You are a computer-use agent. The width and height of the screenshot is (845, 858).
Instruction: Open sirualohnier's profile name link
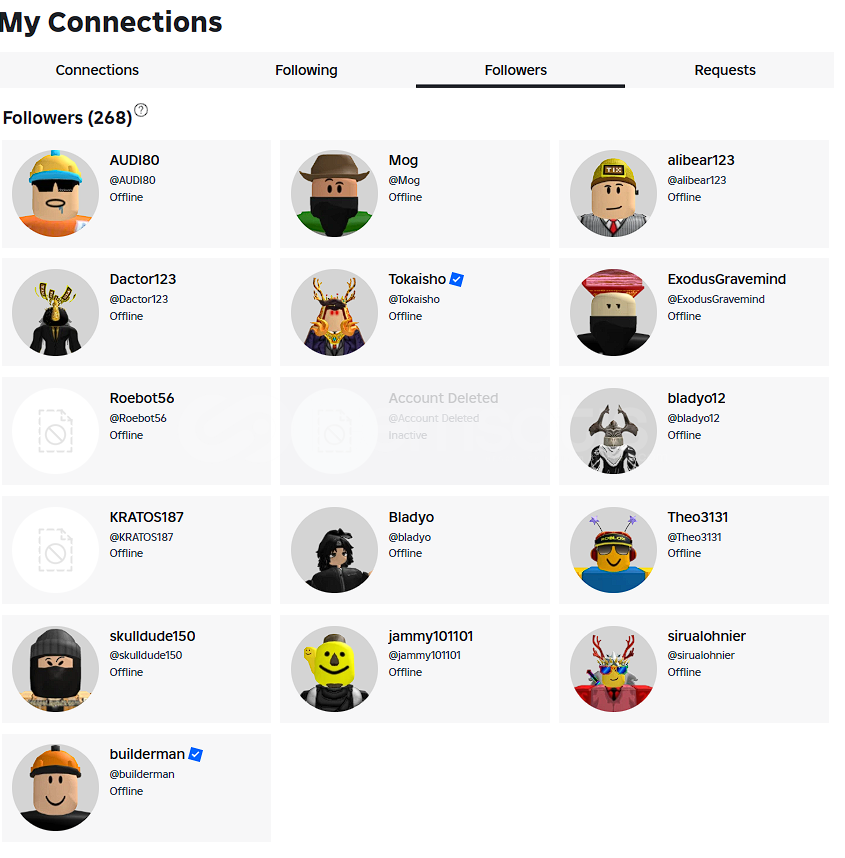click(706, 636)
